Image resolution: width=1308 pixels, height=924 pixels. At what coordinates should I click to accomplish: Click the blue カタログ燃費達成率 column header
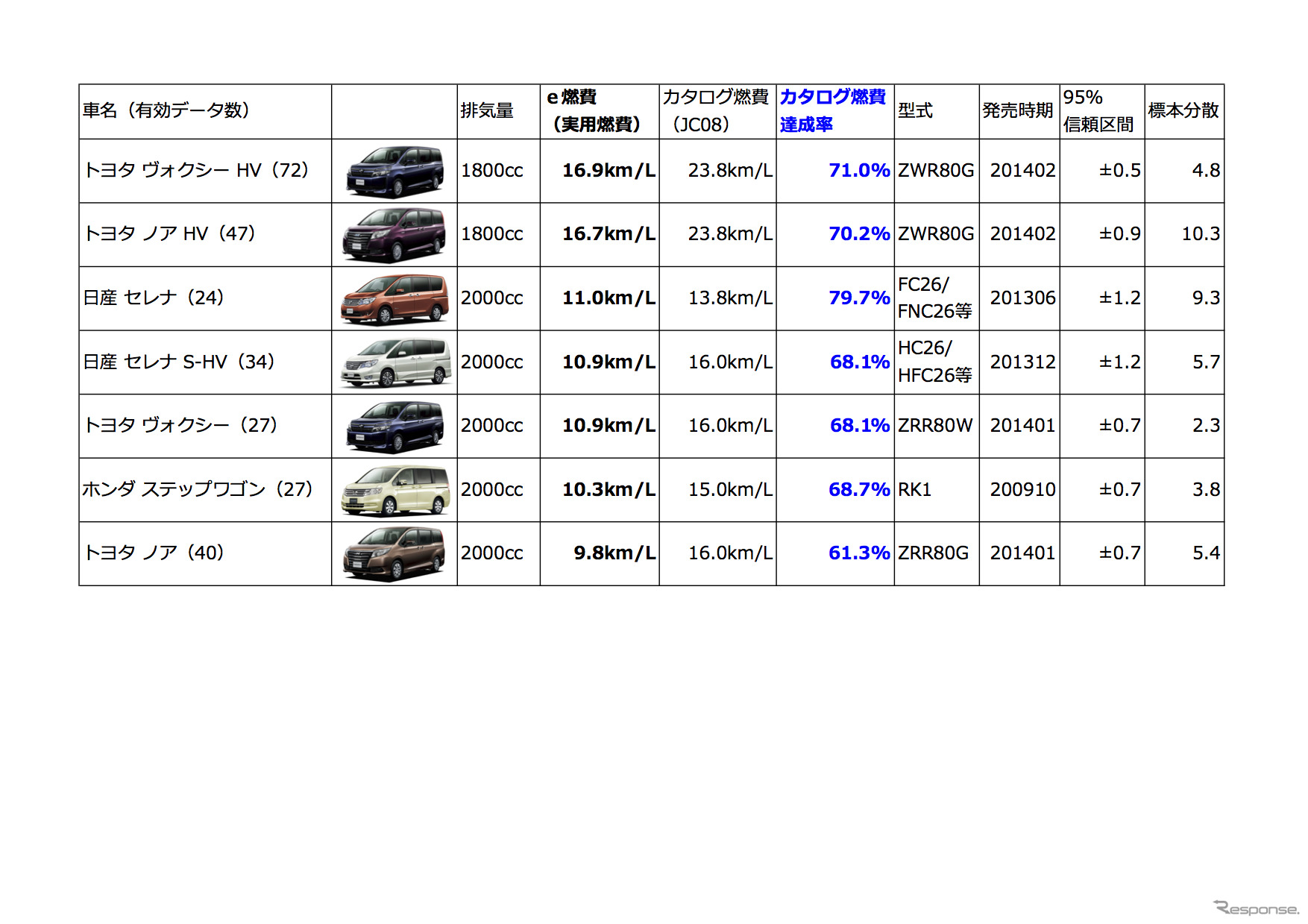tap(833, 110)
